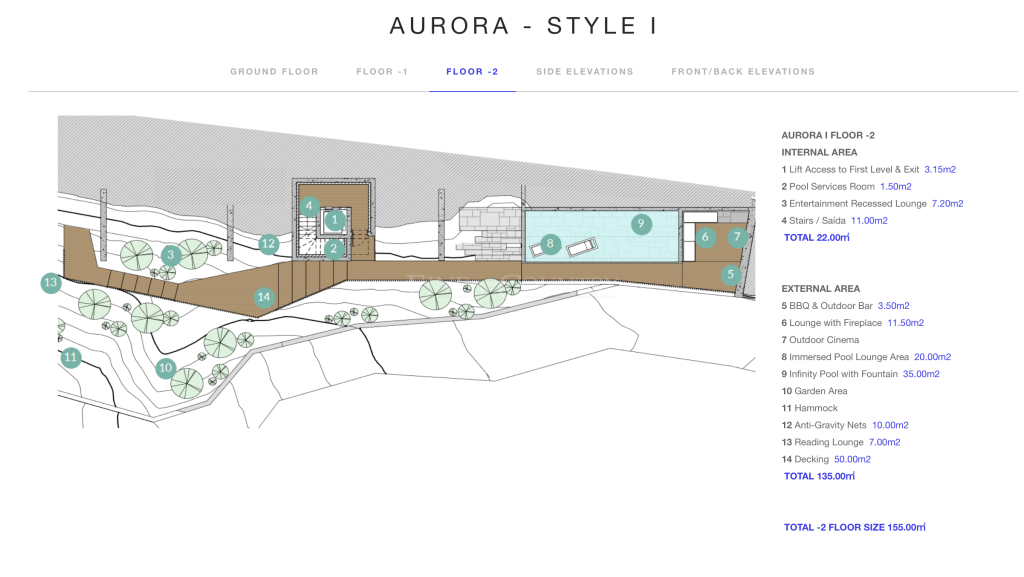Switch to the Ground Floor tab
This screenshot has width=1024, height=577.
pos(274,72)
